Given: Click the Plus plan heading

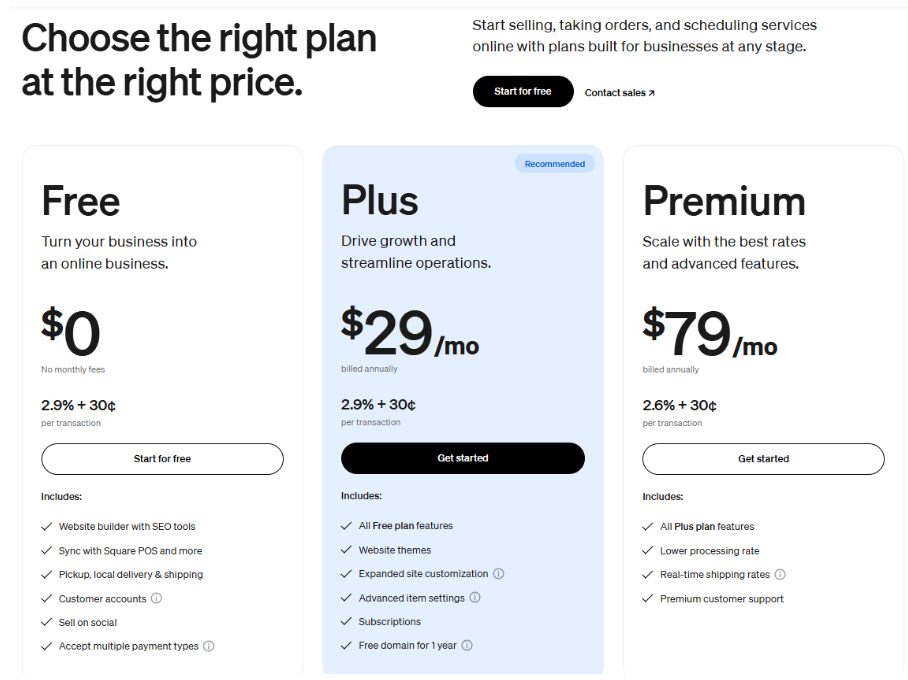Looking at the screenshot, I should click(x=380, y=200).
